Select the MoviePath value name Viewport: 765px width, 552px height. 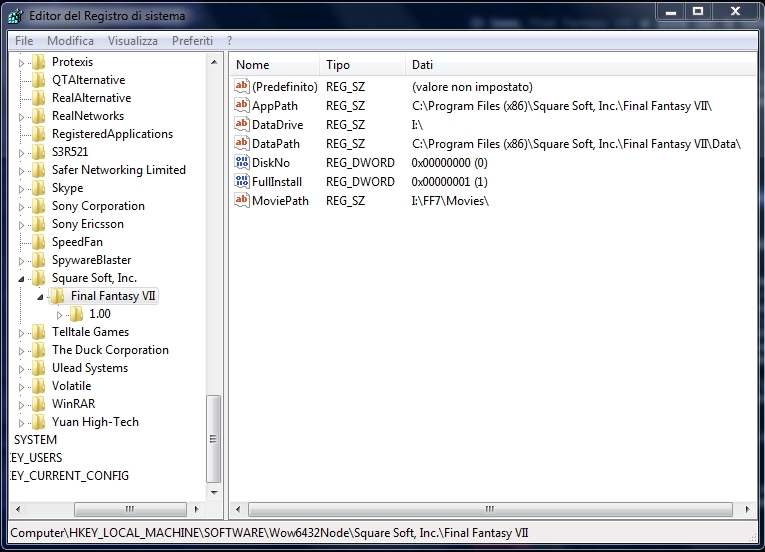[280, 201]
